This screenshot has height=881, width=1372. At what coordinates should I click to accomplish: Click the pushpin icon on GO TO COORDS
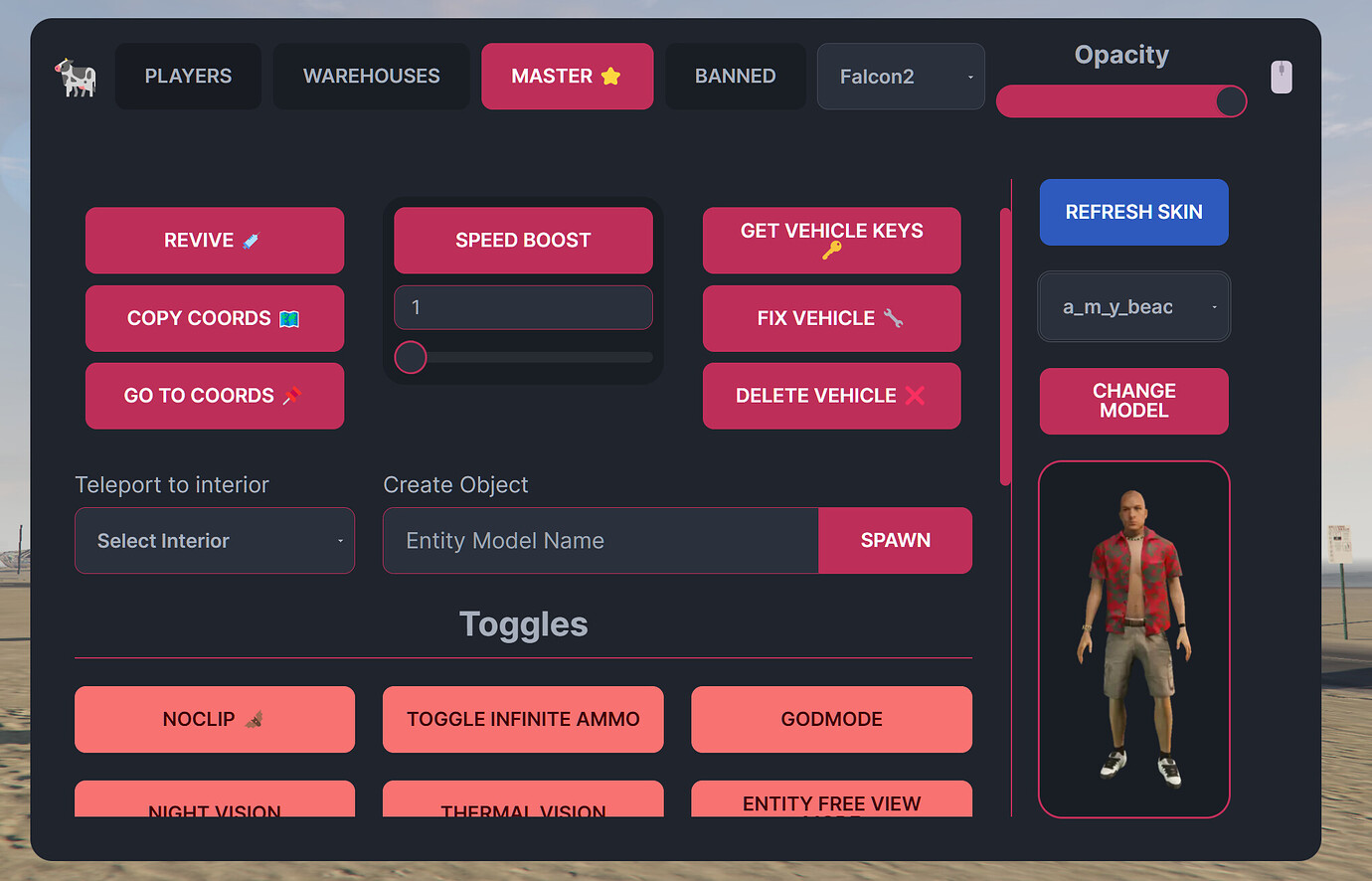point(292,395)
